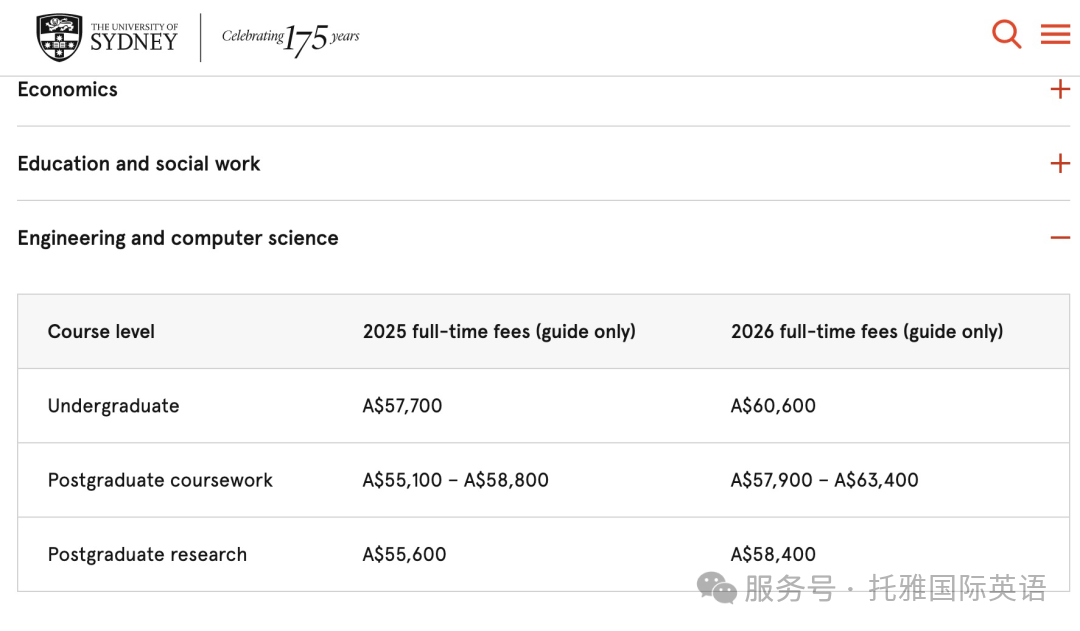Screen dimensions: 1080x631
Task: Click the 2025 full-time fees column header
Action: tap(499, 332)
